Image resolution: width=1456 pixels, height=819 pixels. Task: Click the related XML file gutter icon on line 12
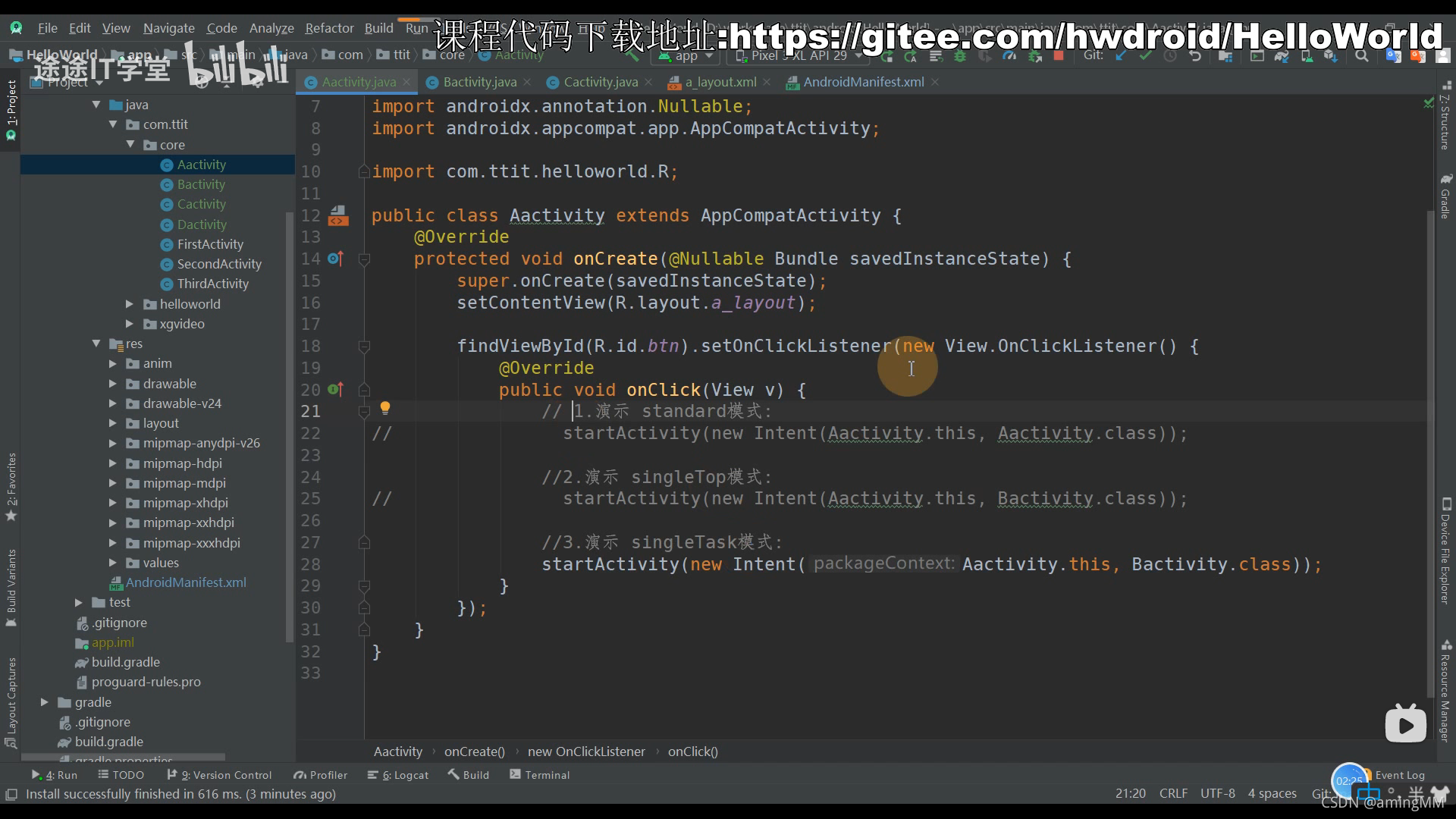[x=338, y=216]
